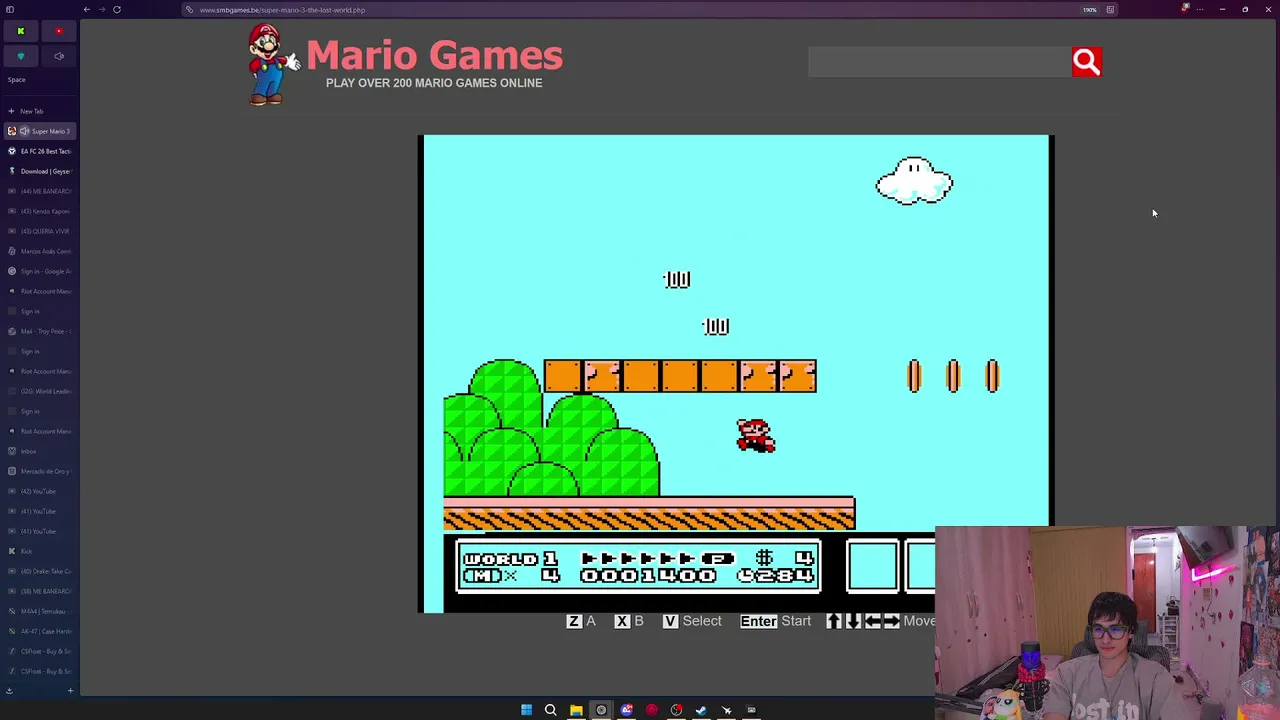Image resolution: width=1280 pixels, height=720 pixels.
Task: Open the airplane taskbar icon
Action: pyautogui.click(x=726, y=710)
